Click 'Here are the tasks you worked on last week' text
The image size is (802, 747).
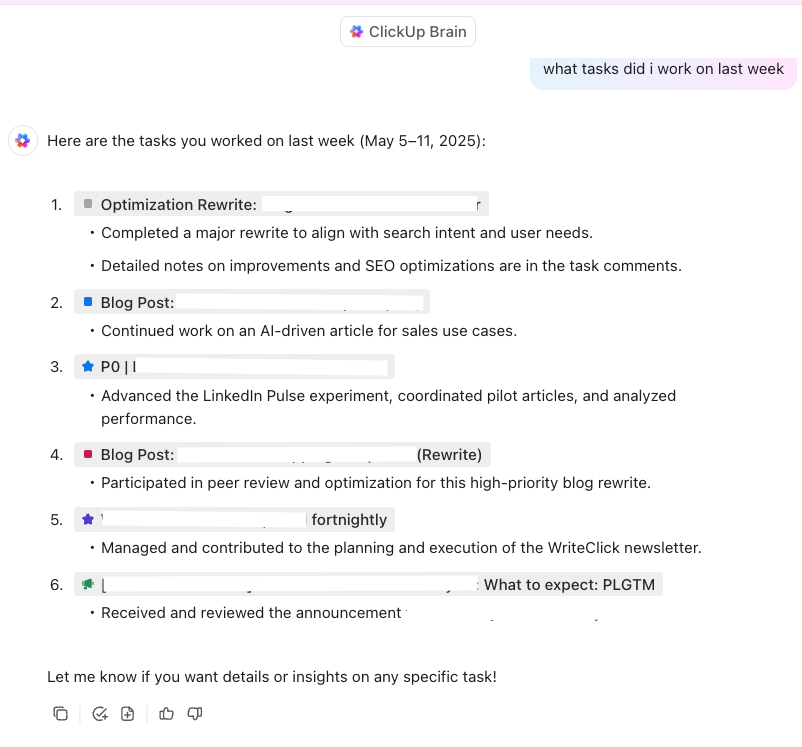pyautogui.click(x=266, y=141)
